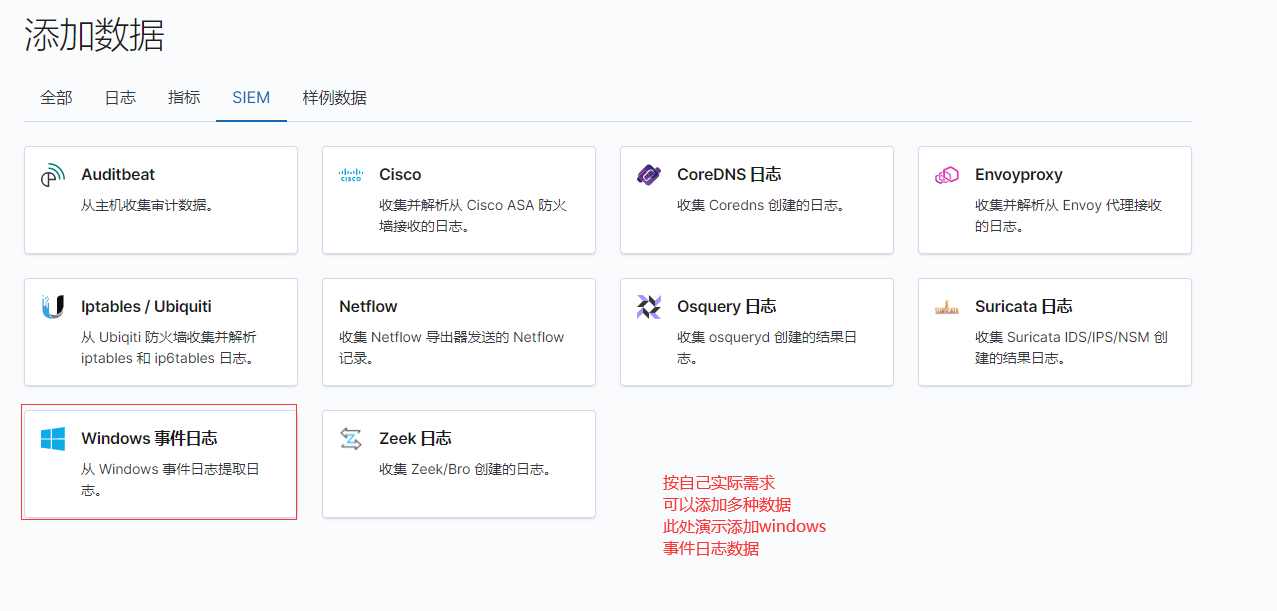Viewport: 1277px width, 611px height.
Task: Click text 从 Windows 事件日志提取日志。
Action: (x=171, y=480)
